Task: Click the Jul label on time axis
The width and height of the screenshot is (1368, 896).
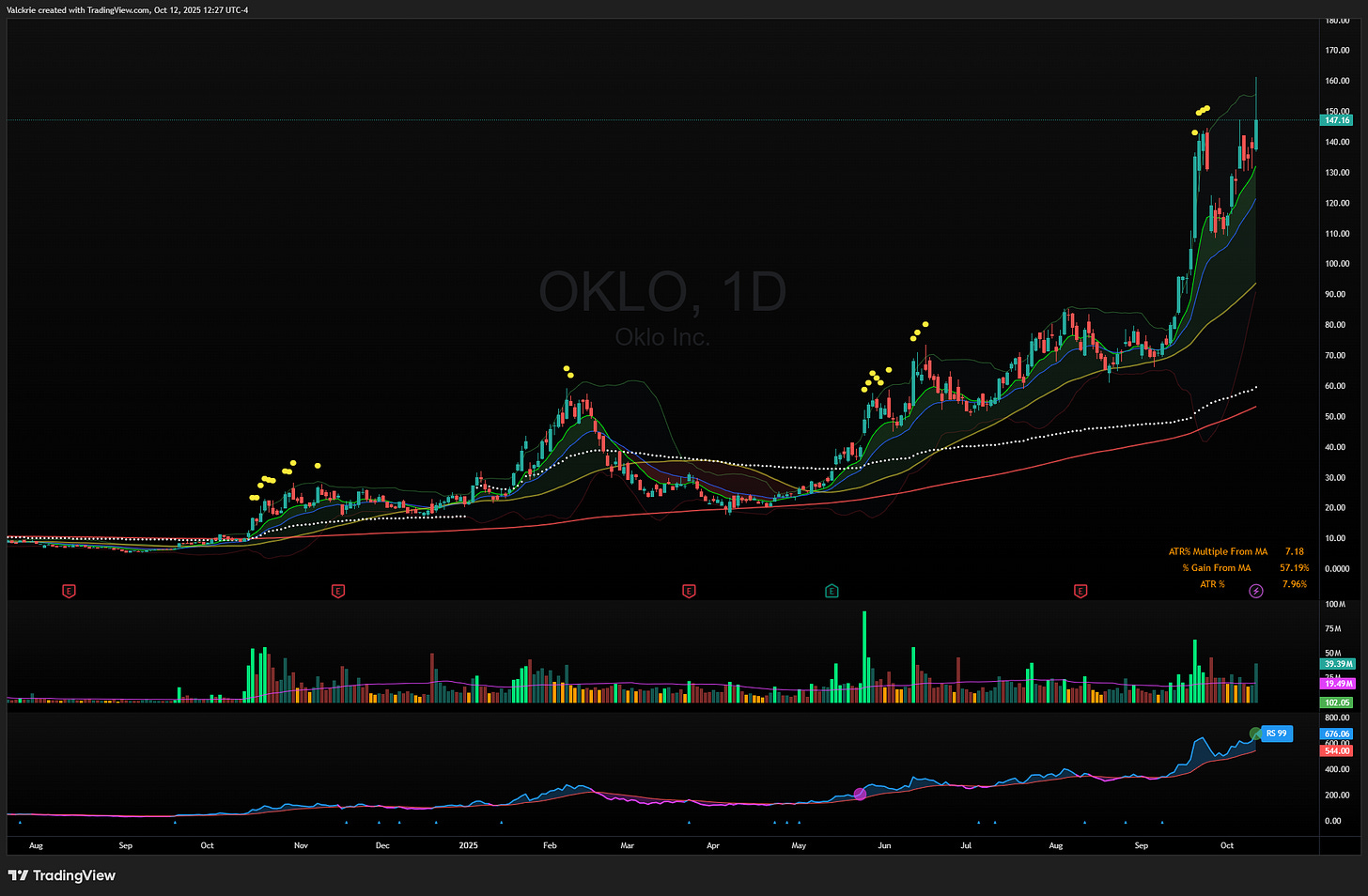Action: point(966,845)
